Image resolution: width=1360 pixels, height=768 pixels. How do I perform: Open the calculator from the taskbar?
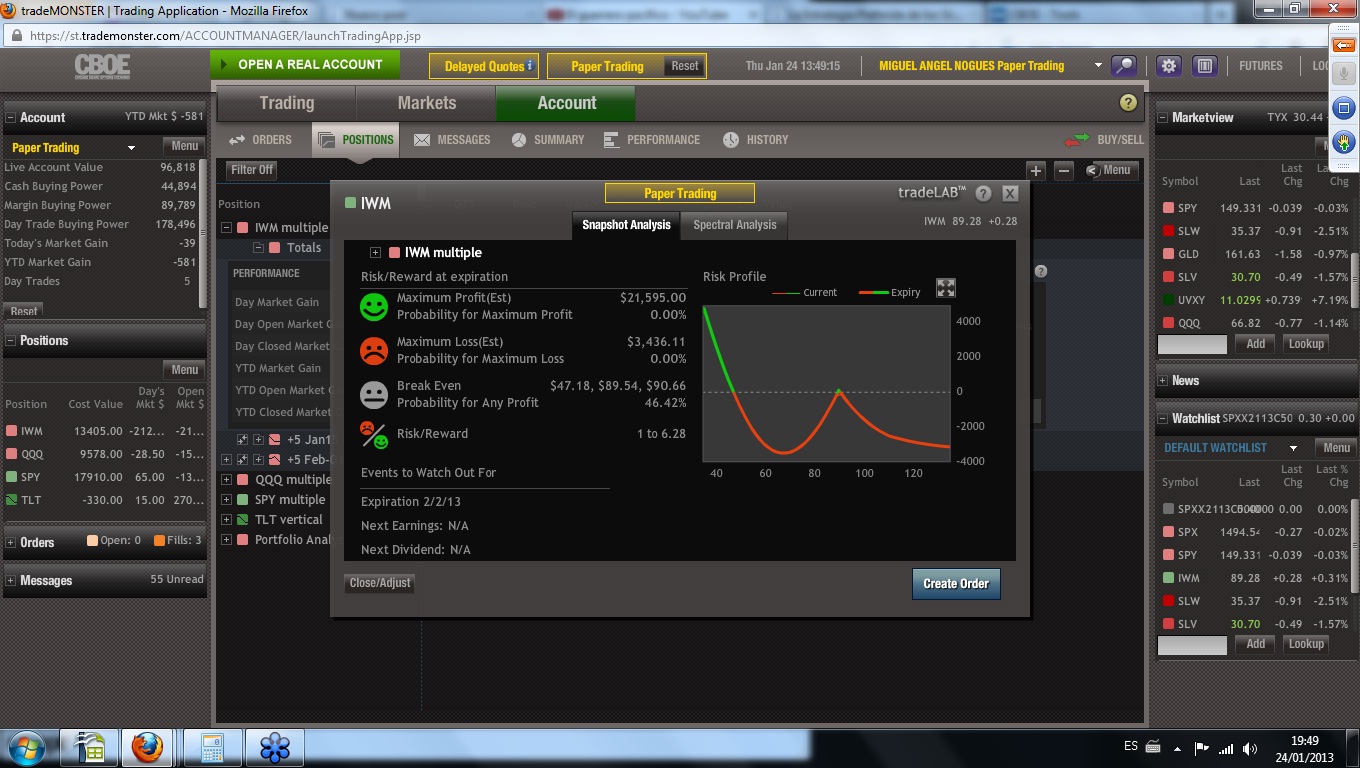pyautogui.click(x=211, y=747)
